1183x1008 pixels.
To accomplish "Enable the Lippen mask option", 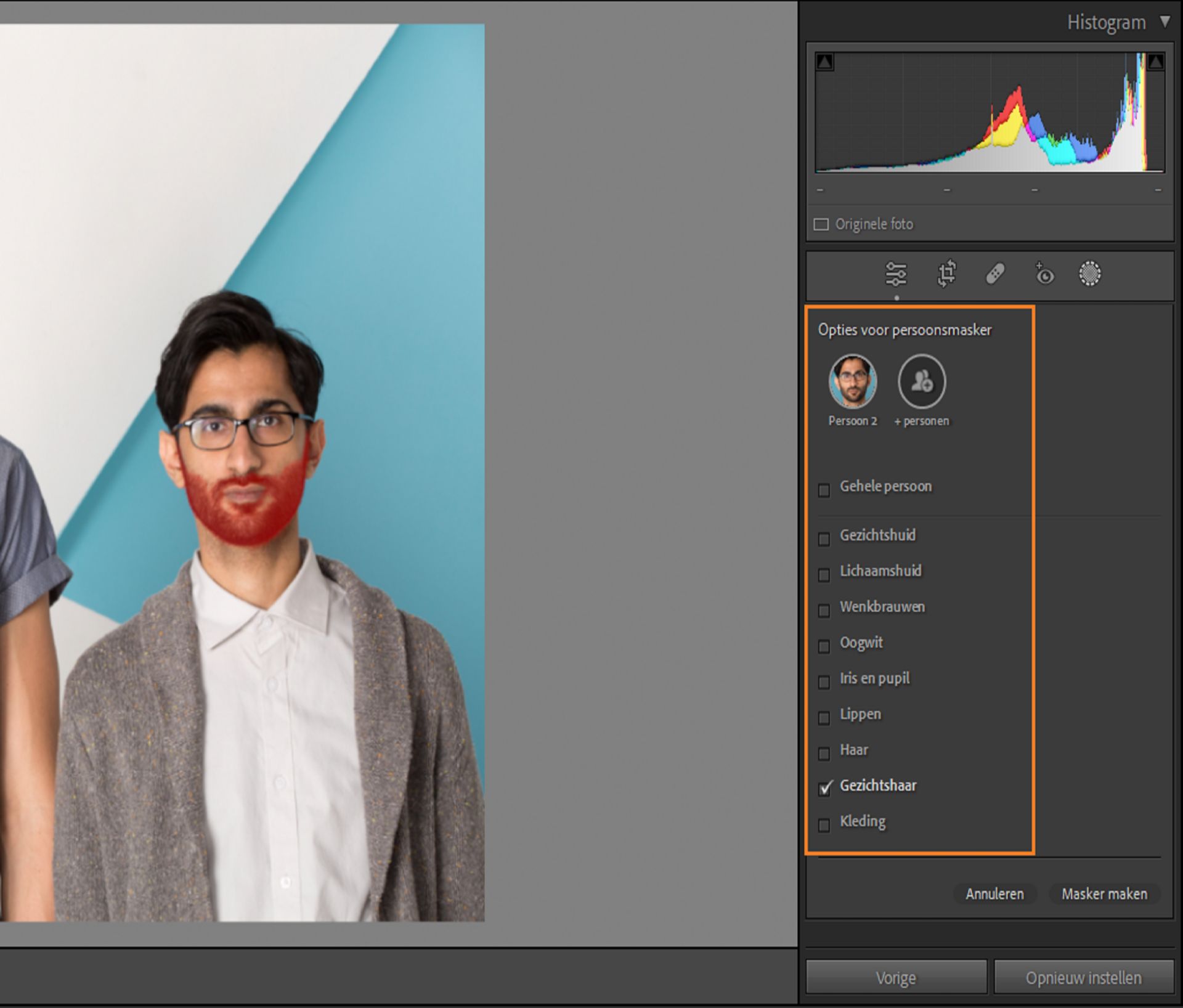I will [824, 718].
